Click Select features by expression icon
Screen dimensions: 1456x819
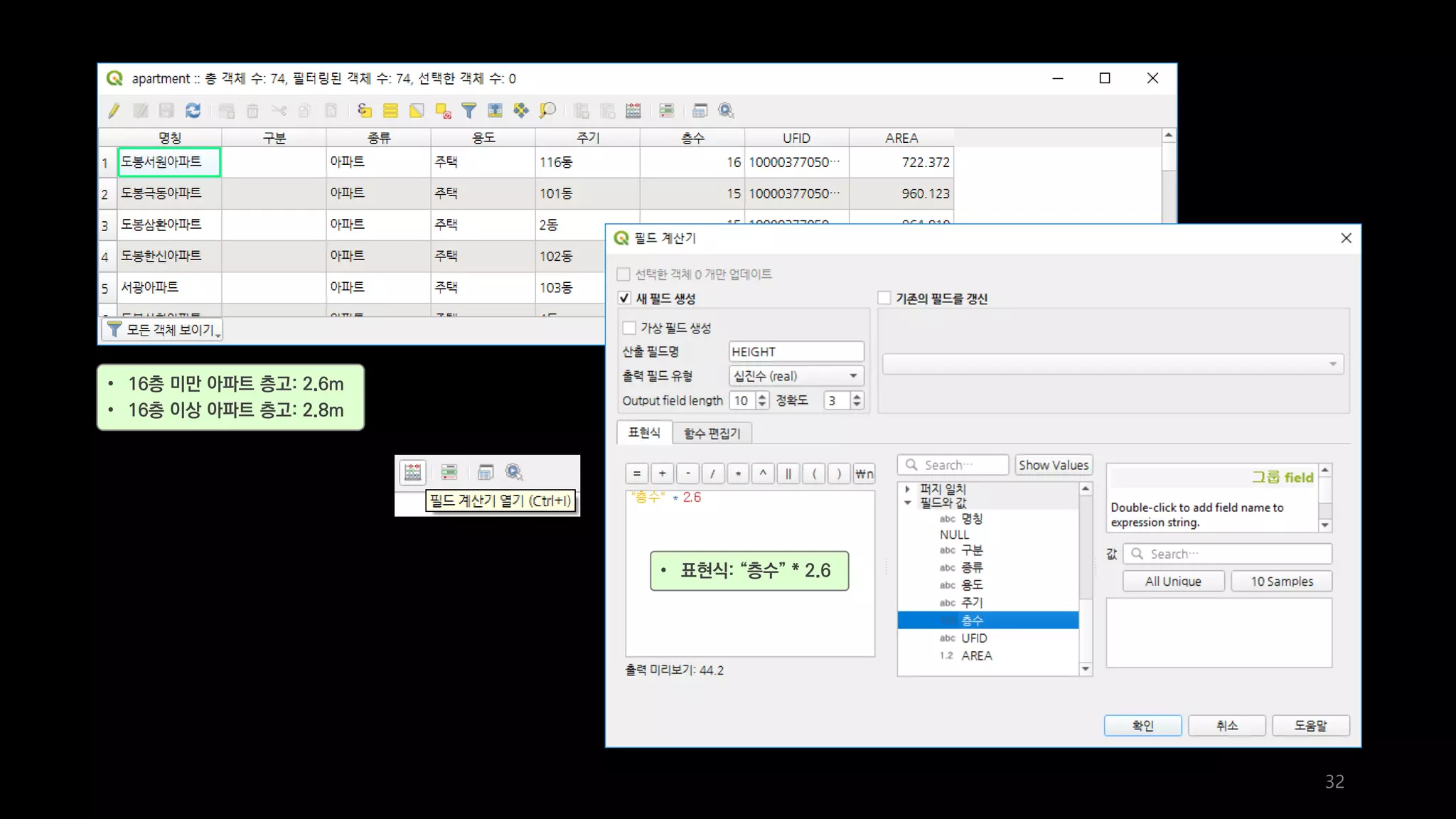[x=364, y=110]
